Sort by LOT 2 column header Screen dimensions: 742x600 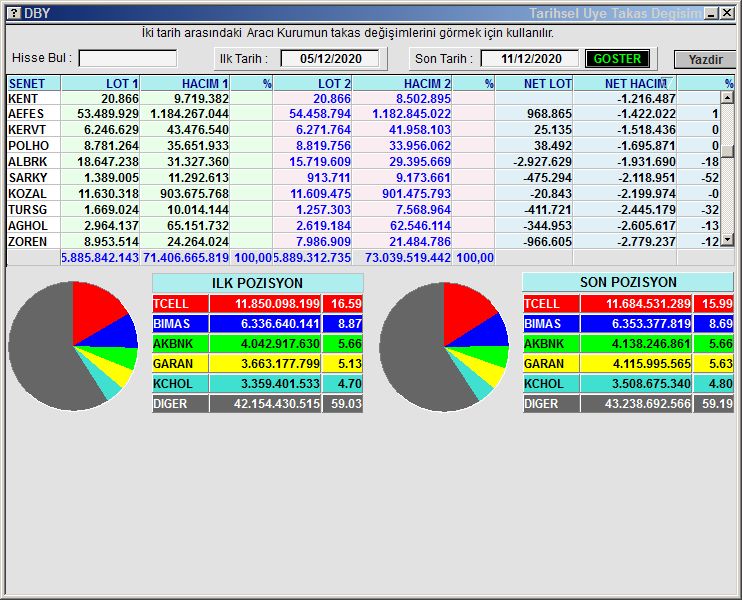(312, 83)
